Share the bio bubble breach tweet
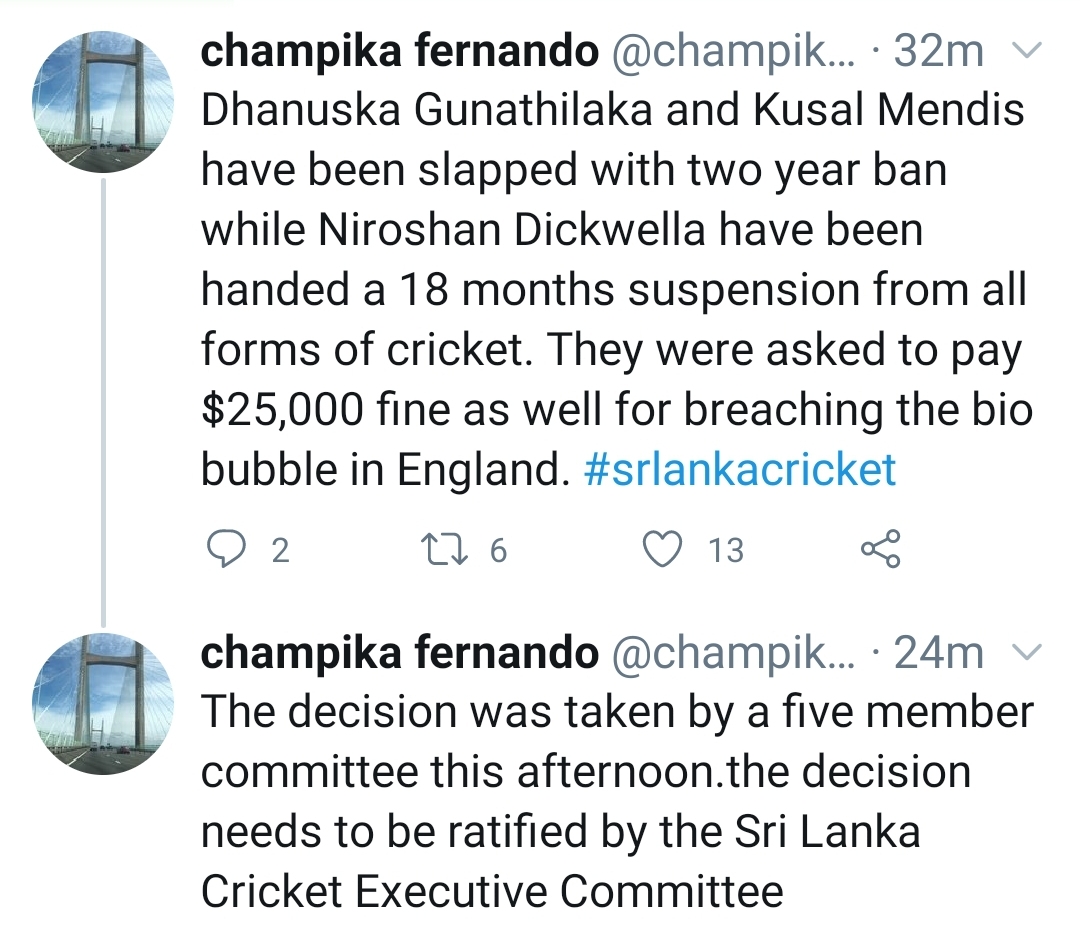This screenshot has height=943, width=1080. [880, 549]
